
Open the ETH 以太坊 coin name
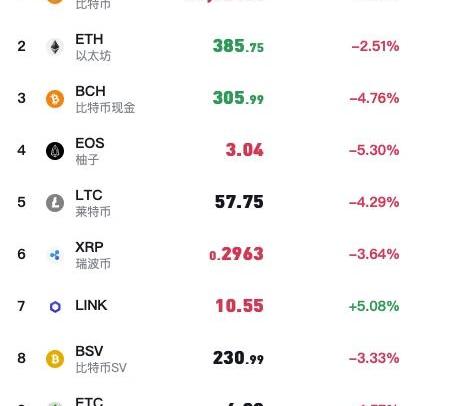click(93, 47)
